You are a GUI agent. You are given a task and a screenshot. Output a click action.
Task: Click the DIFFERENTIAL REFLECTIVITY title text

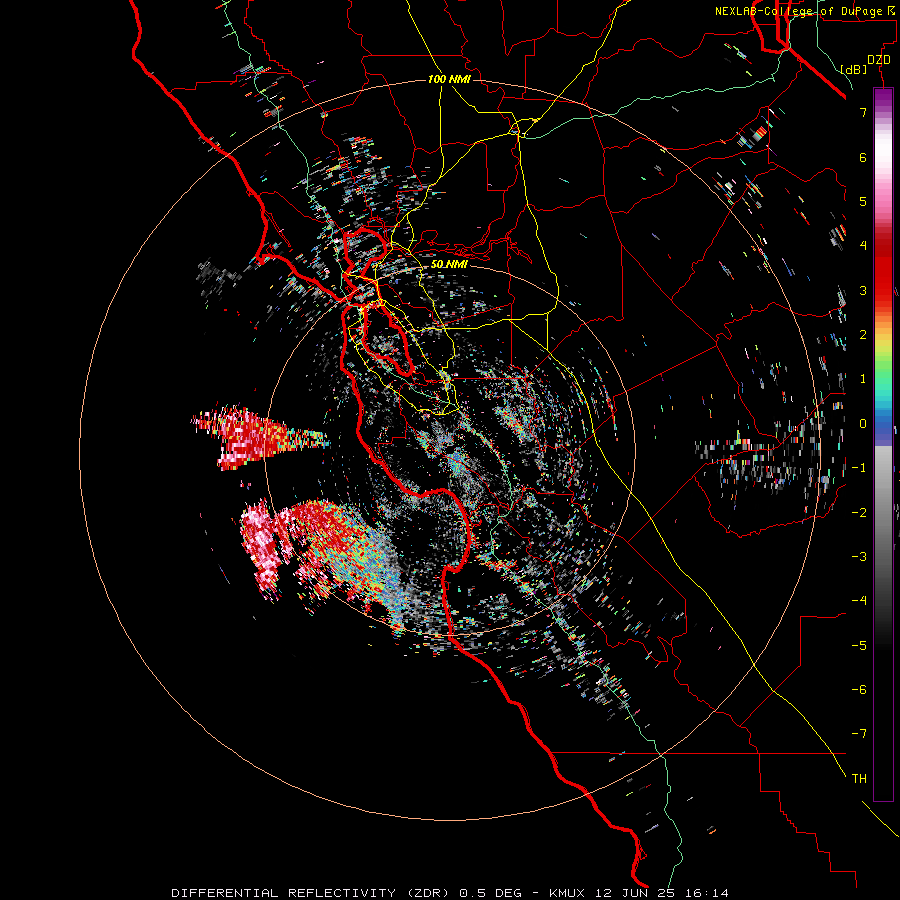(284, 893)
